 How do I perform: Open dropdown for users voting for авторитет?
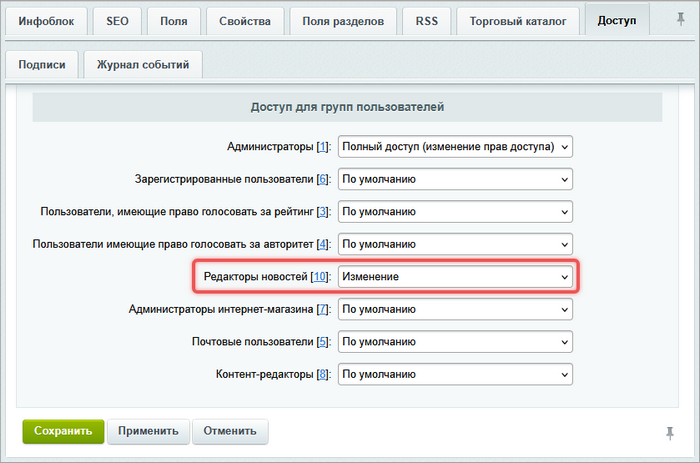coord(455,244)
